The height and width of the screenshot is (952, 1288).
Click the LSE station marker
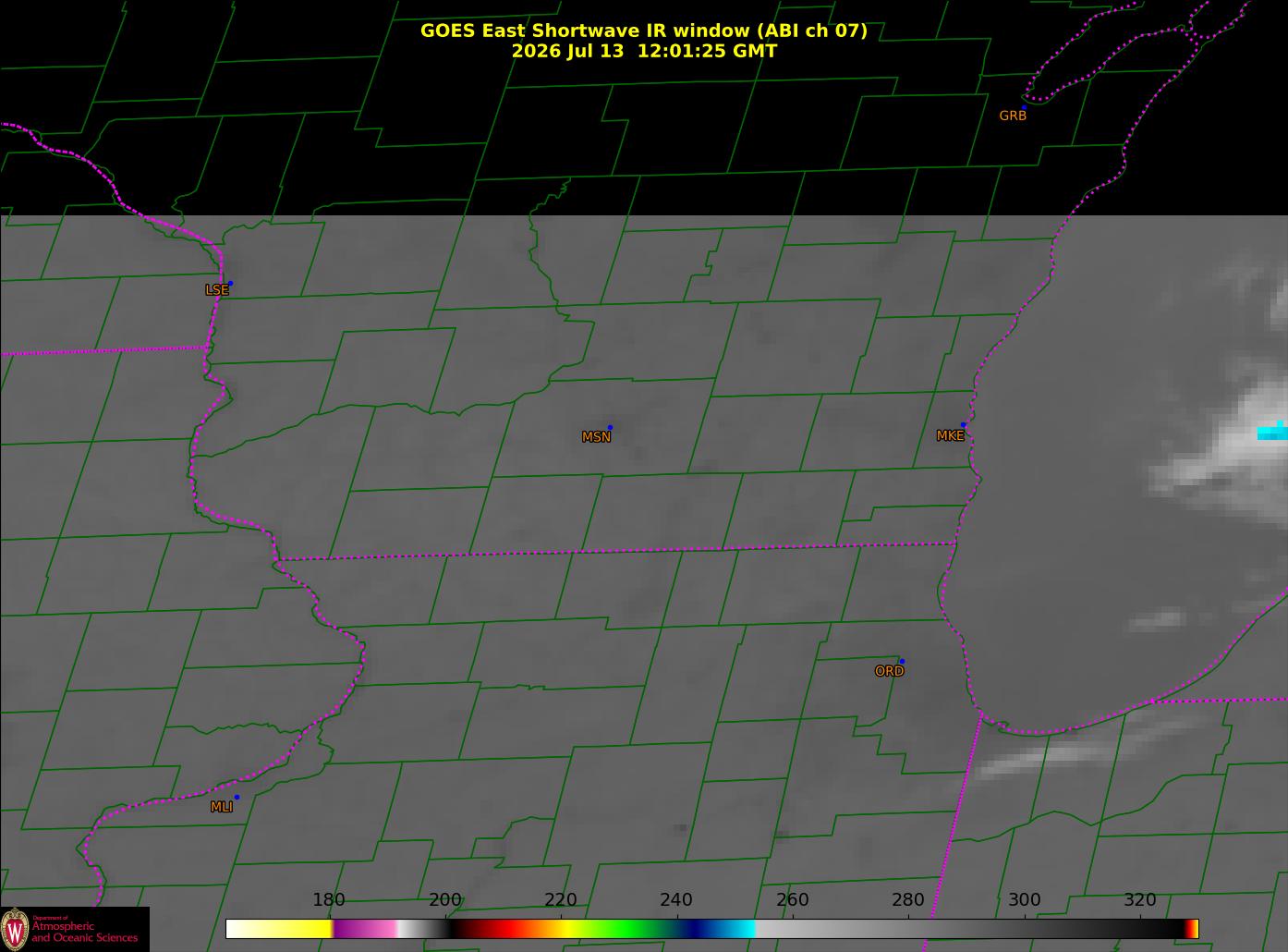pyautogui.click(x=230, y=283)
